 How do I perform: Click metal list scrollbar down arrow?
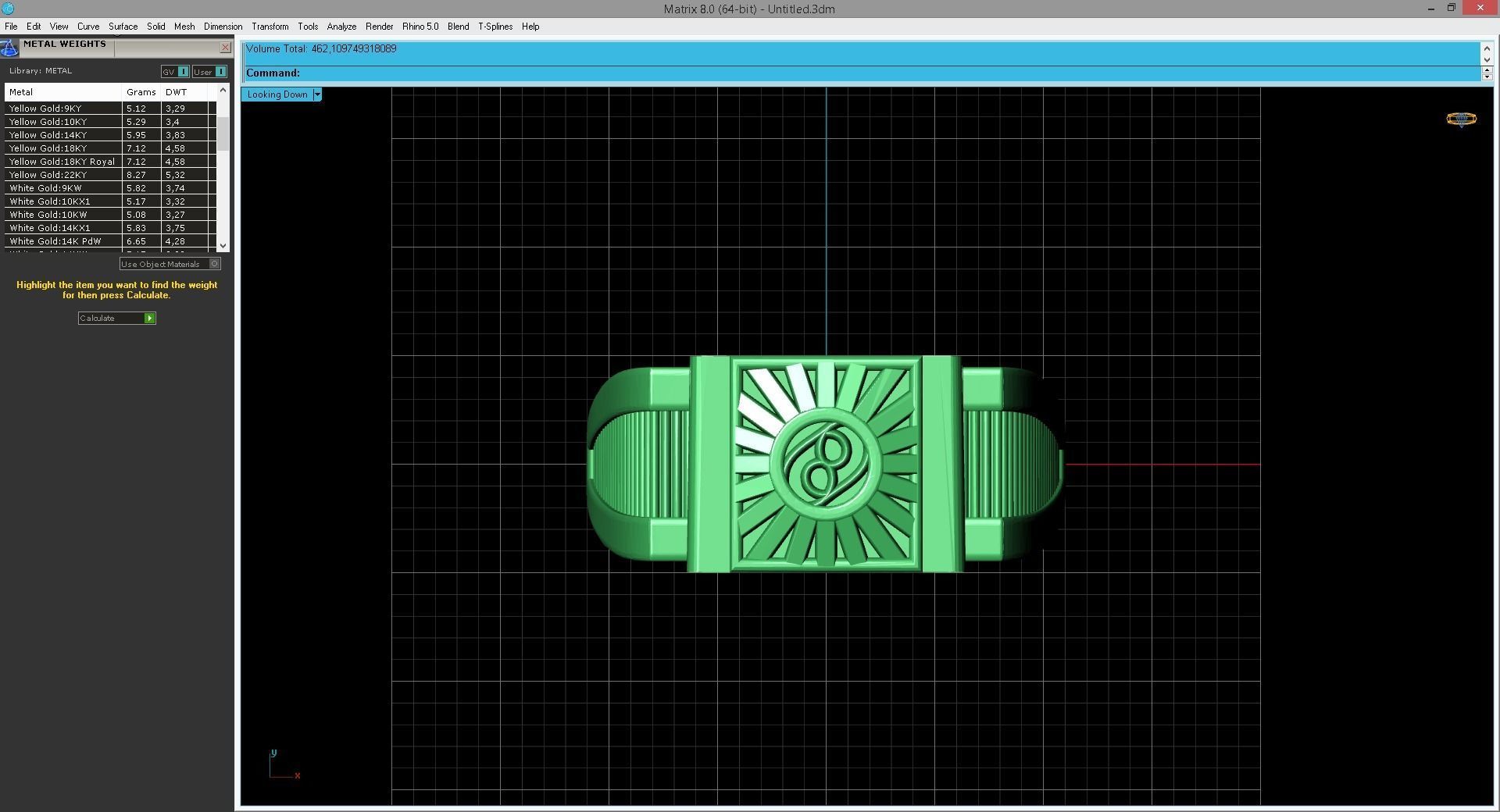tap(223, 245)
